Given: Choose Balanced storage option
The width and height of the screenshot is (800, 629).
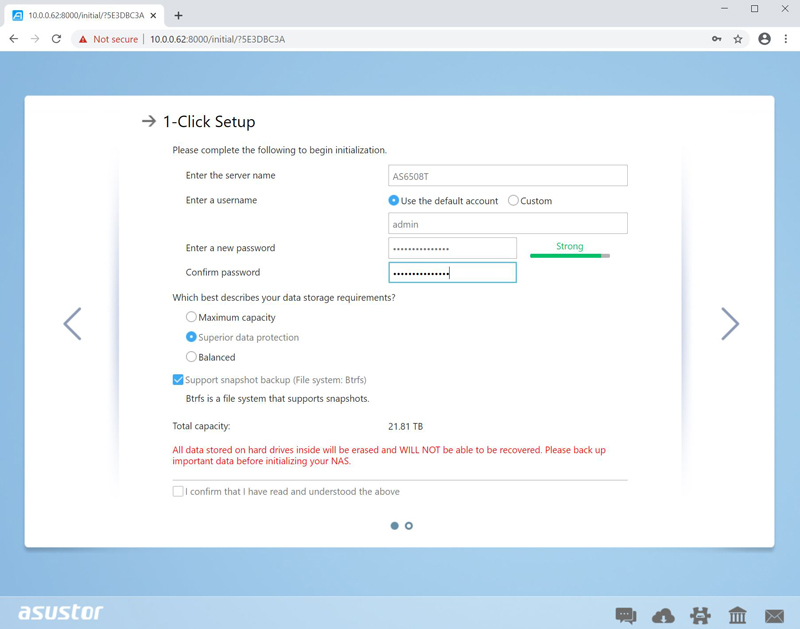Looking at the screenshot, I should tap(191, 357).
